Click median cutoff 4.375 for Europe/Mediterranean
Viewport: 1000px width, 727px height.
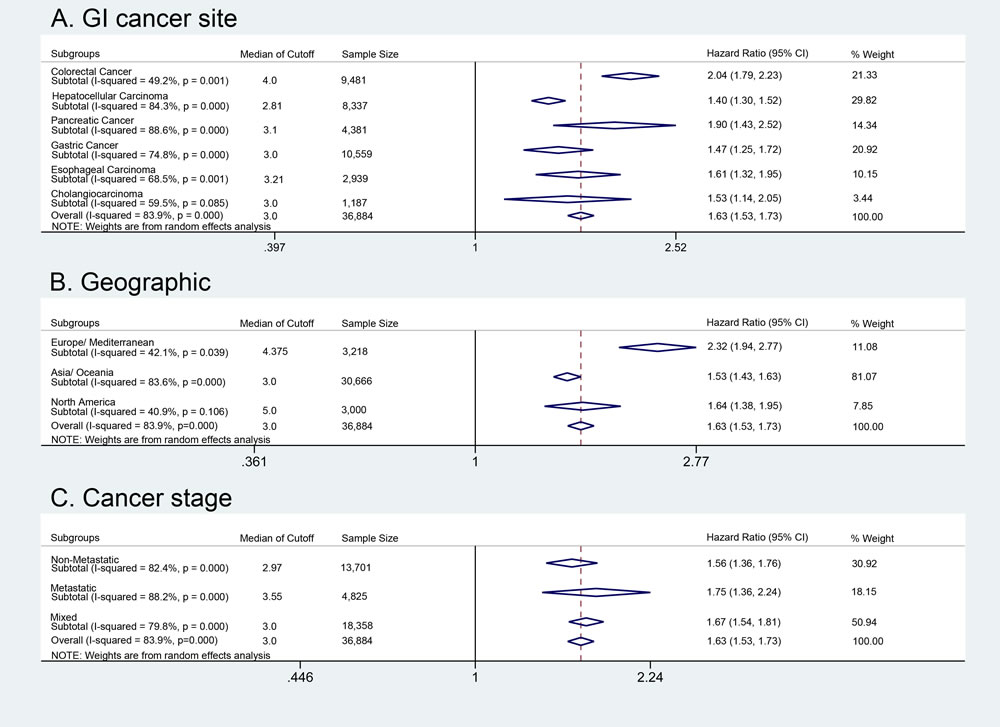[275, 351]
